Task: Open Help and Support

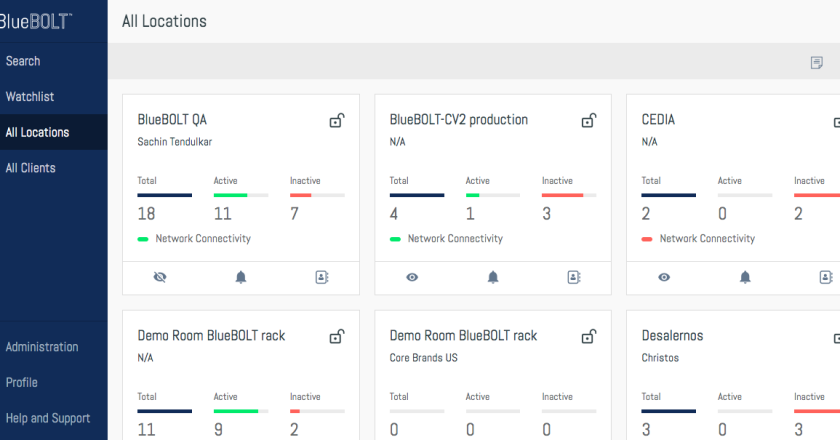Action: (x=48, y=418)
